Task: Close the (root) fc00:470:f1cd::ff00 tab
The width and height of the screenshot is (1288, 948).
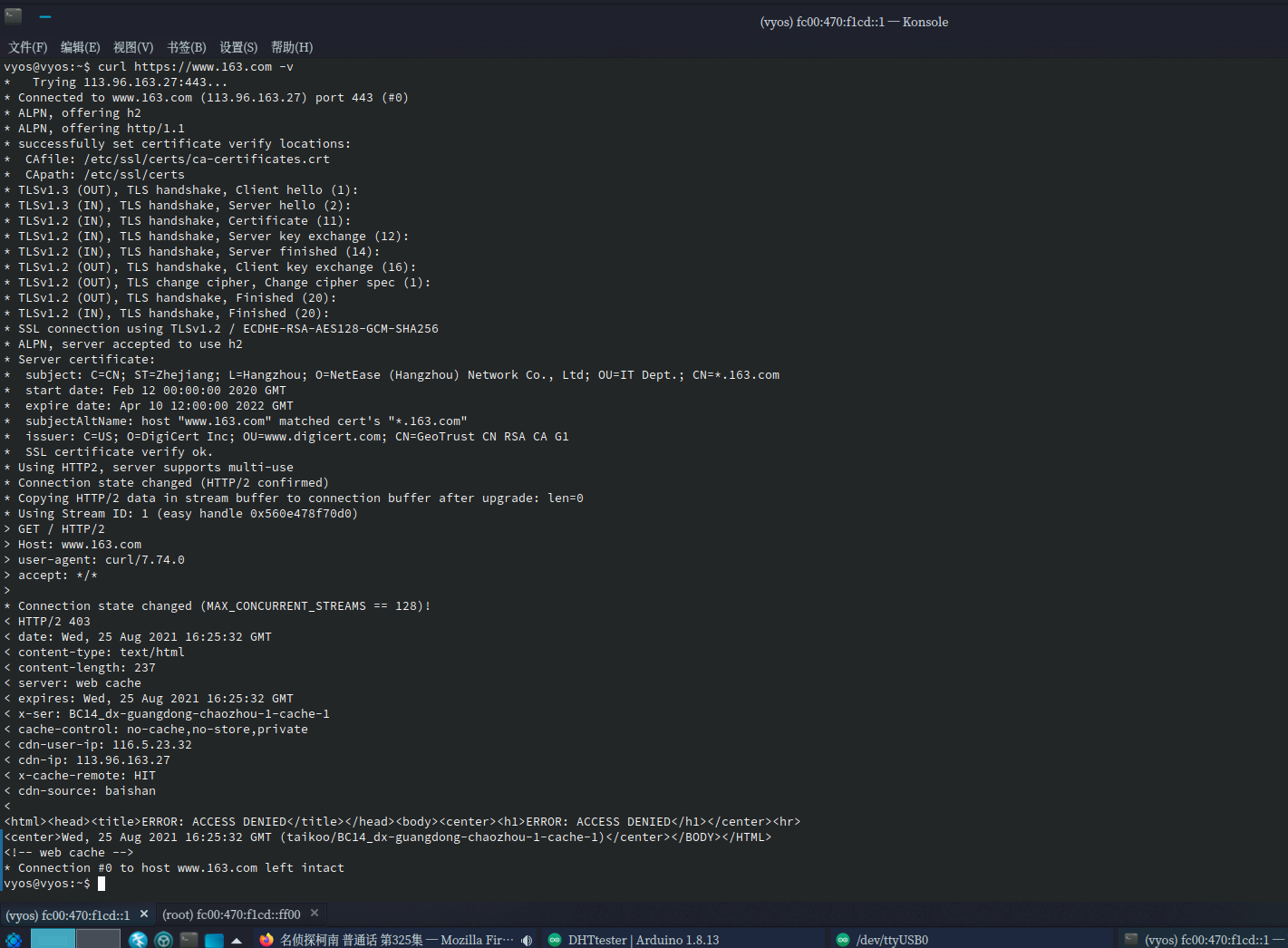Action: (315, 914)
